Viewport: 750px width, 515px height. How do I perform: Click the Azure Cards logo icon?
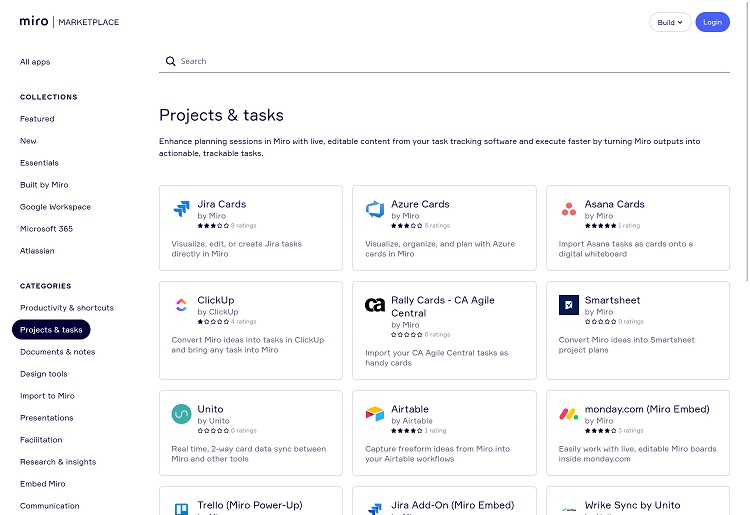375,209
